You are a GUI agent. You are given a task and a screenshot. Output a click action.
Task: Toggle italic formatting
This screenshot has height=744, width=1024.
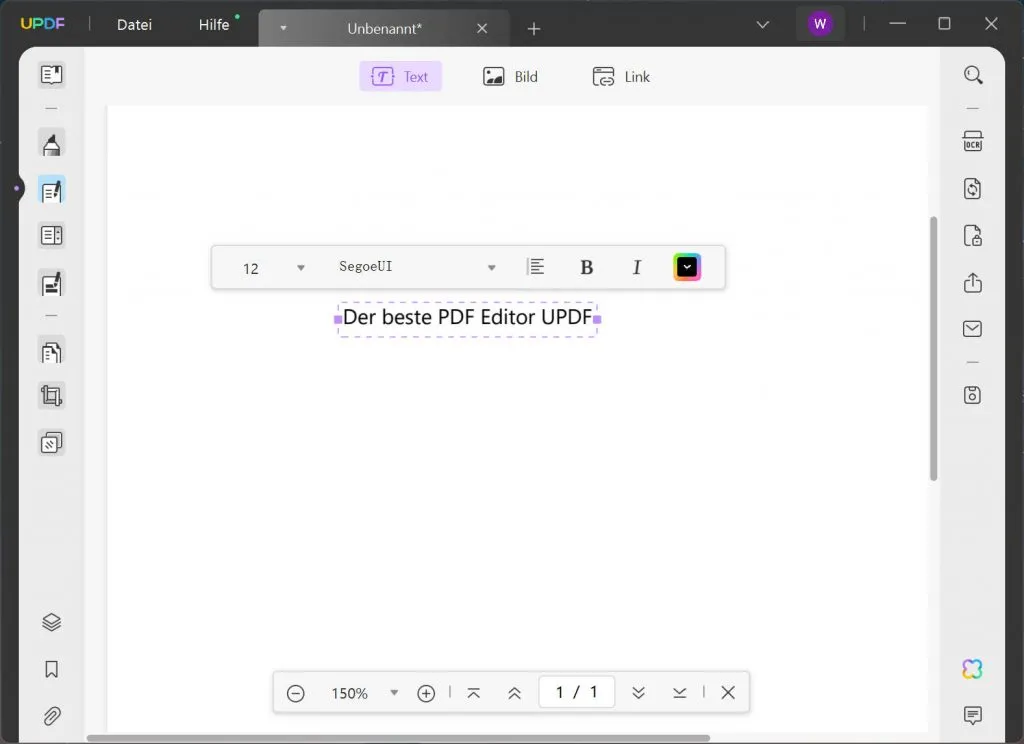(x=637, y=267)
